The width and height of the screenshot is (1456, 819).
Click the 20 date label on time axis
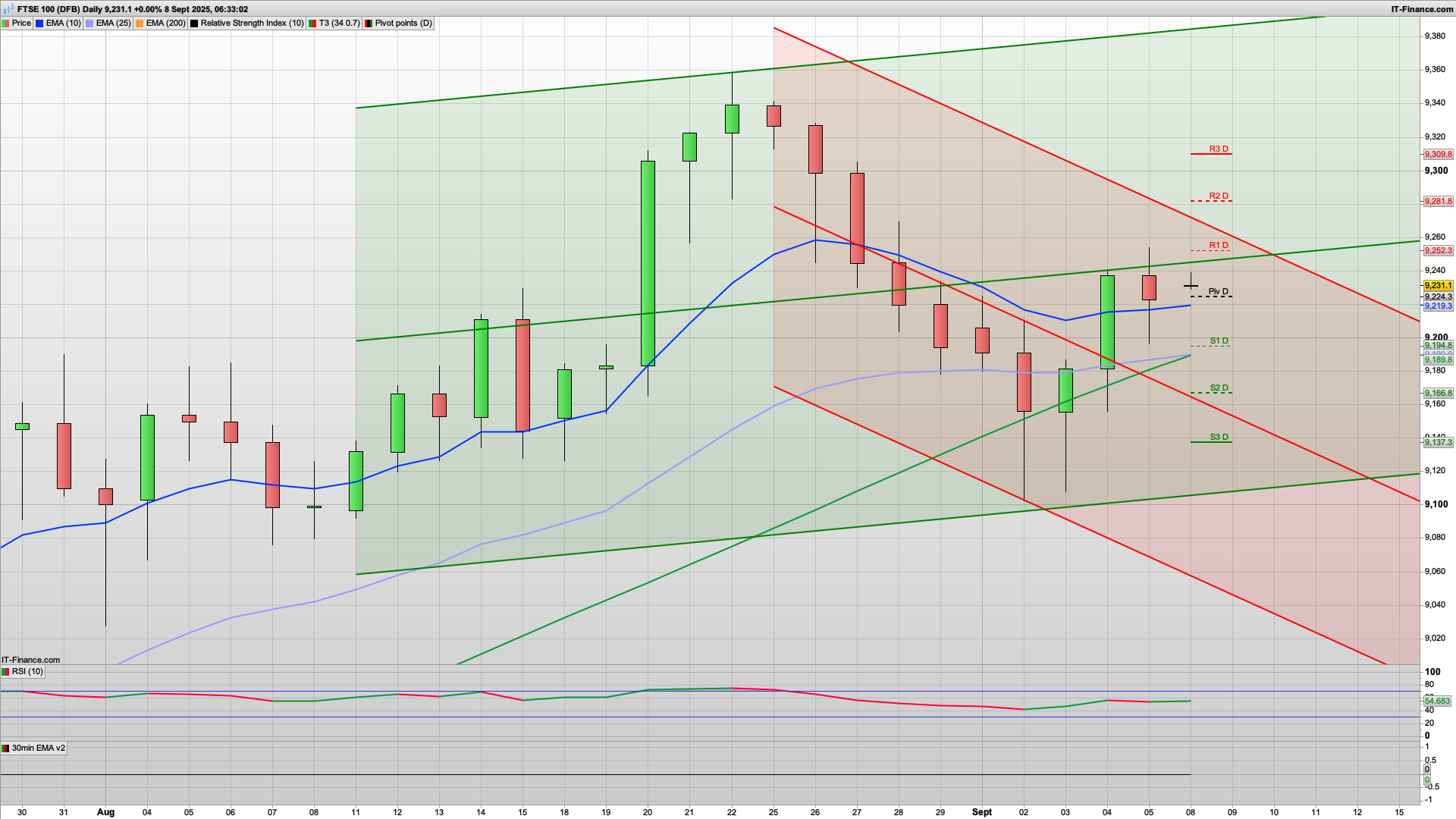pyautogui.click(x=648, y=812)
